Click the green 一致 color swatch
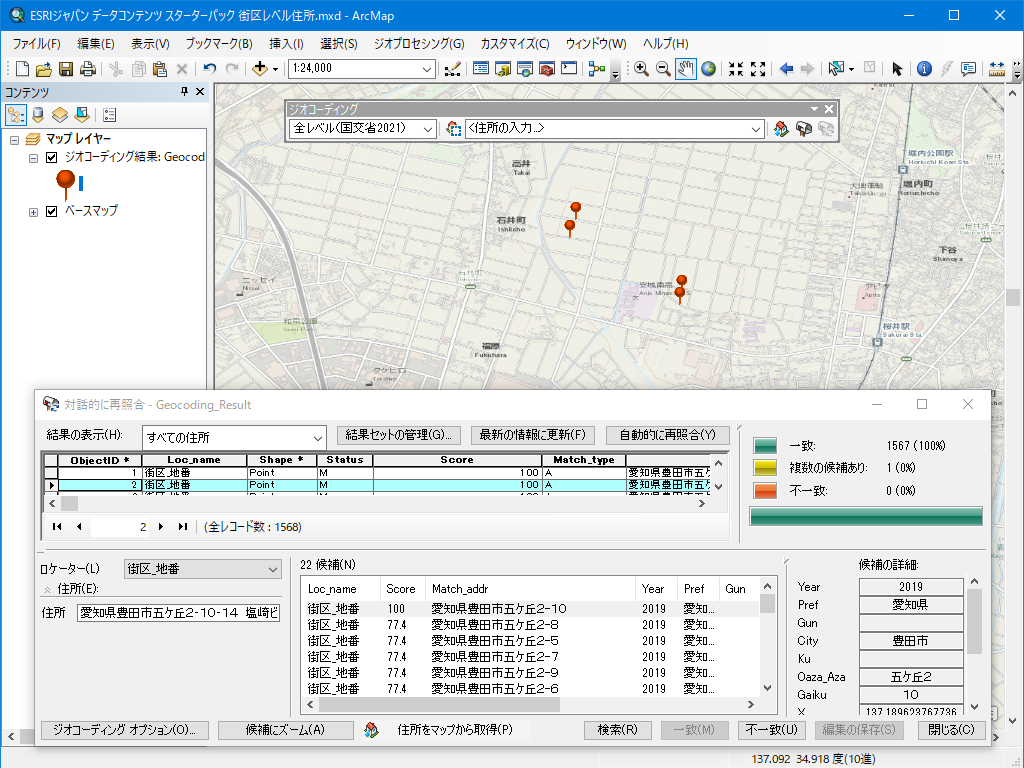 tap(765, 446)
